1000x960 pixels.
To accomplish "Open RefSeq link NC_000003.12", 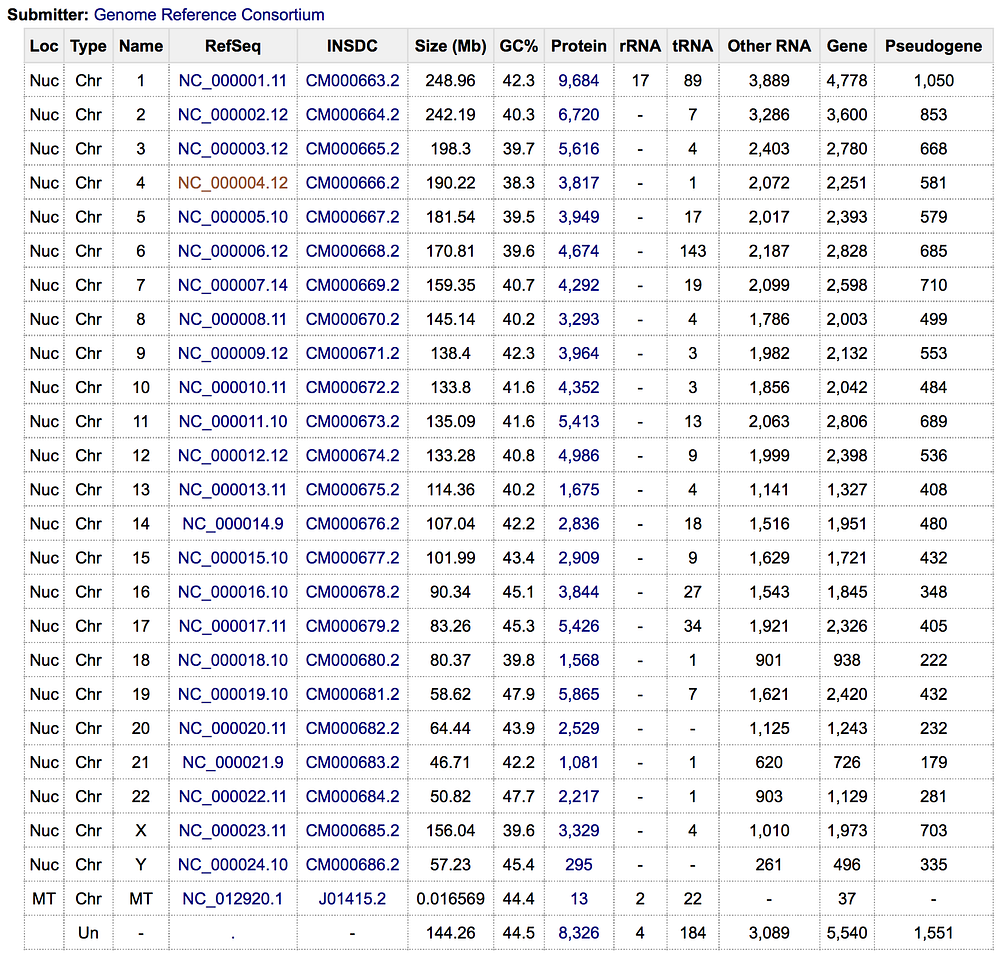I will [x=233, y=149].
